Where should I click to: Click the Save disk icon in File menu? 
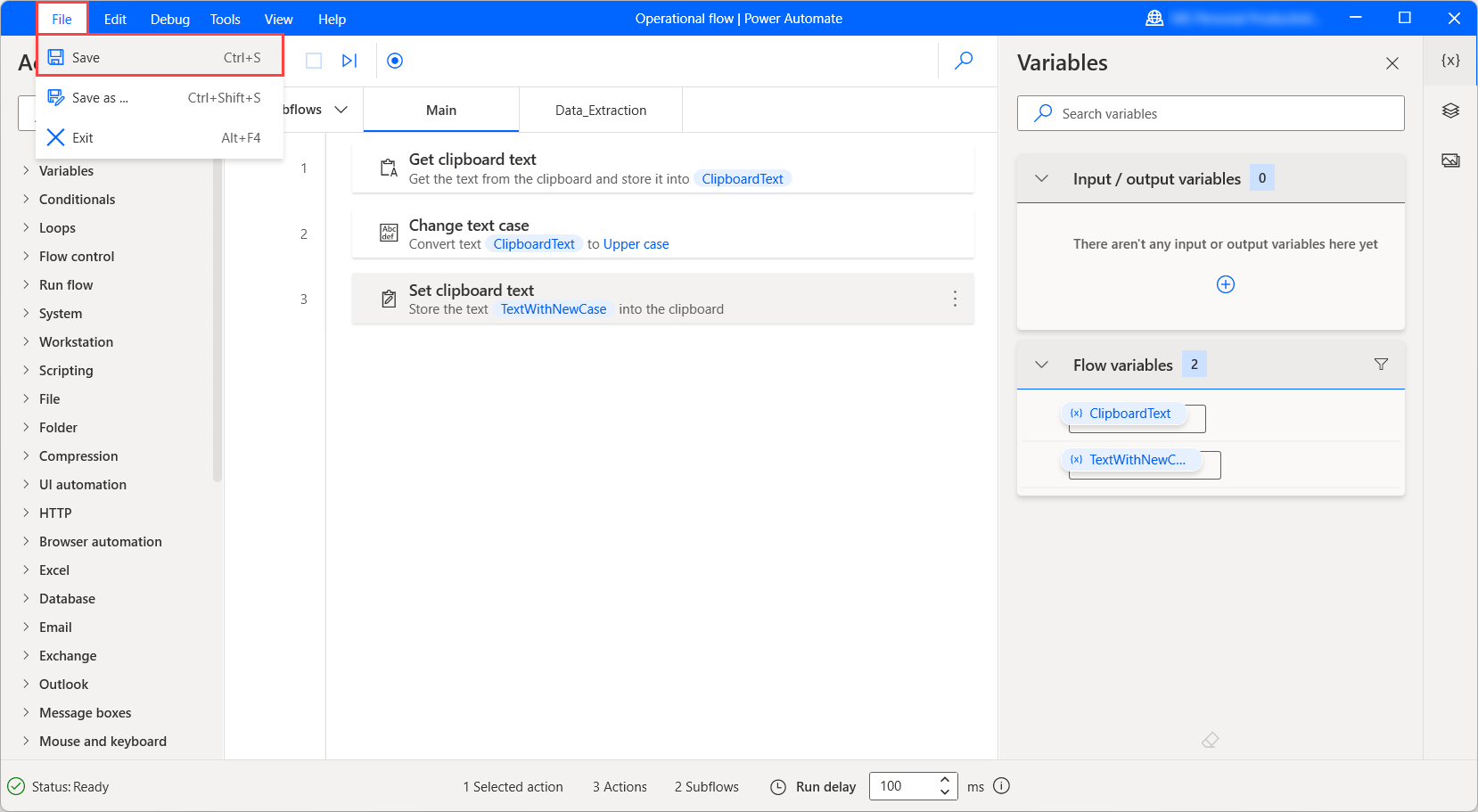(55, 57)
